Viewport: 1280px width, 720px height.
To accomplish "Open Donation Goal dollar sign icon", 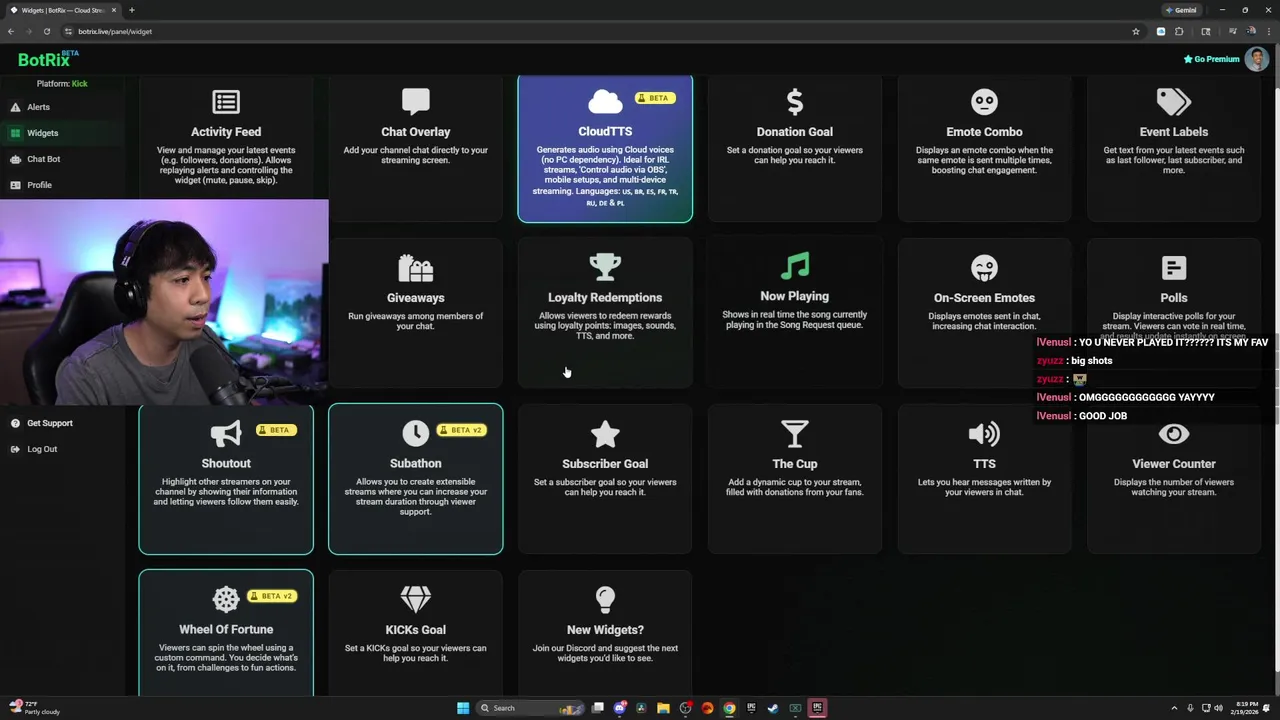I will (x=795, y=102).
